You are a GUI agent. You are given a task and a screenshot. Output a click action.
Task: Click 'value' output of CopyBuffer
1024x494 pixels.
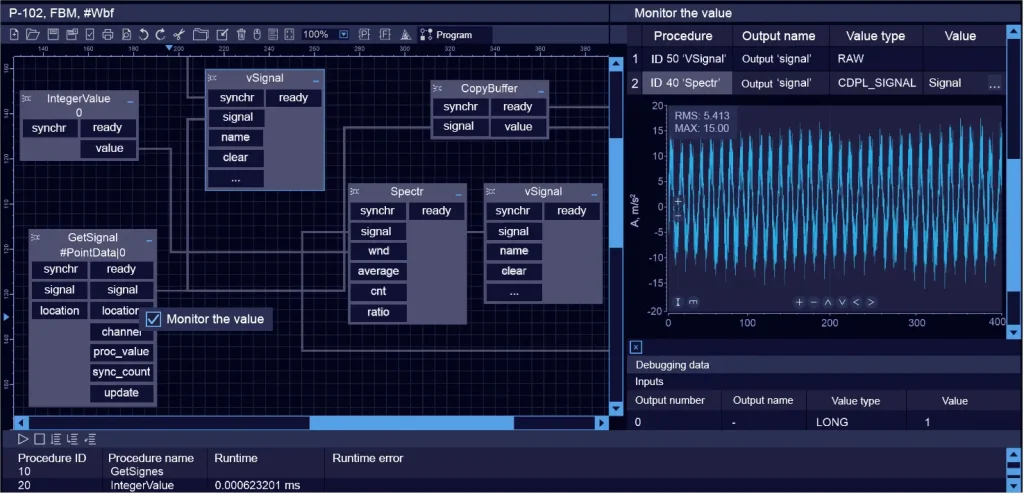pos(519,127)
